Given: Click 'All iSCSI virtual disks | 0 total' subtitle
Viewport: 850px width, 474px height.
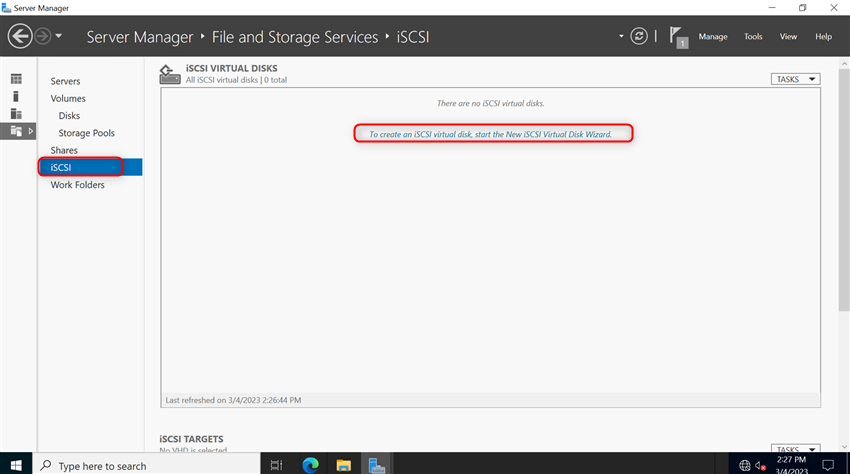Looking at the screenshot, I should point(236,80).
